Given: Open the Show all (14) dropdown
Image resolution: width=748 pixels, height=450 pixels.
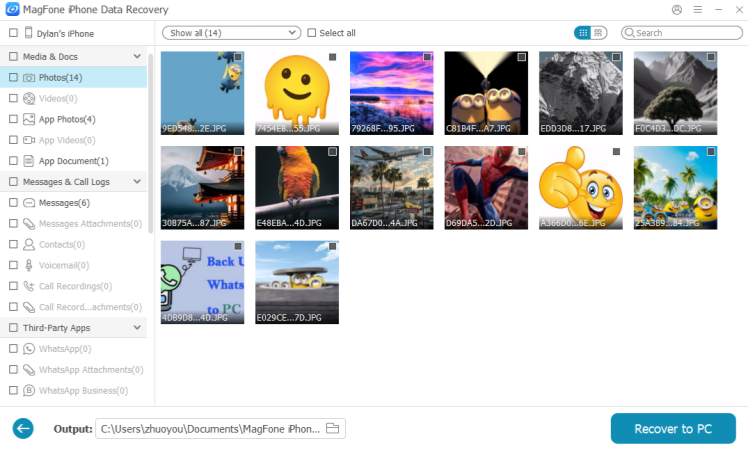Looking at the screenshot, I should click(x=231, y=32).
